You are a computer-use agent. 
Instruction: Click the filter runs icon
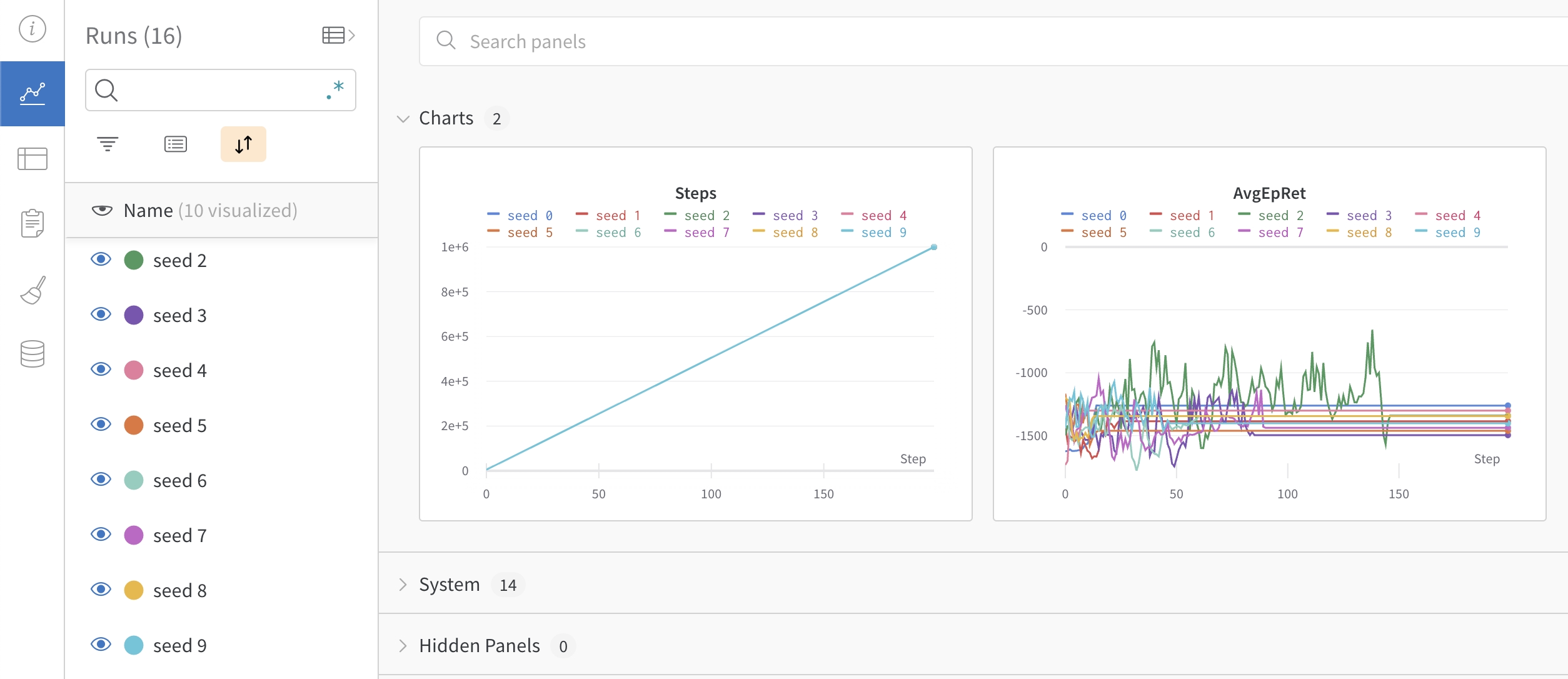[x=108, y=144]
